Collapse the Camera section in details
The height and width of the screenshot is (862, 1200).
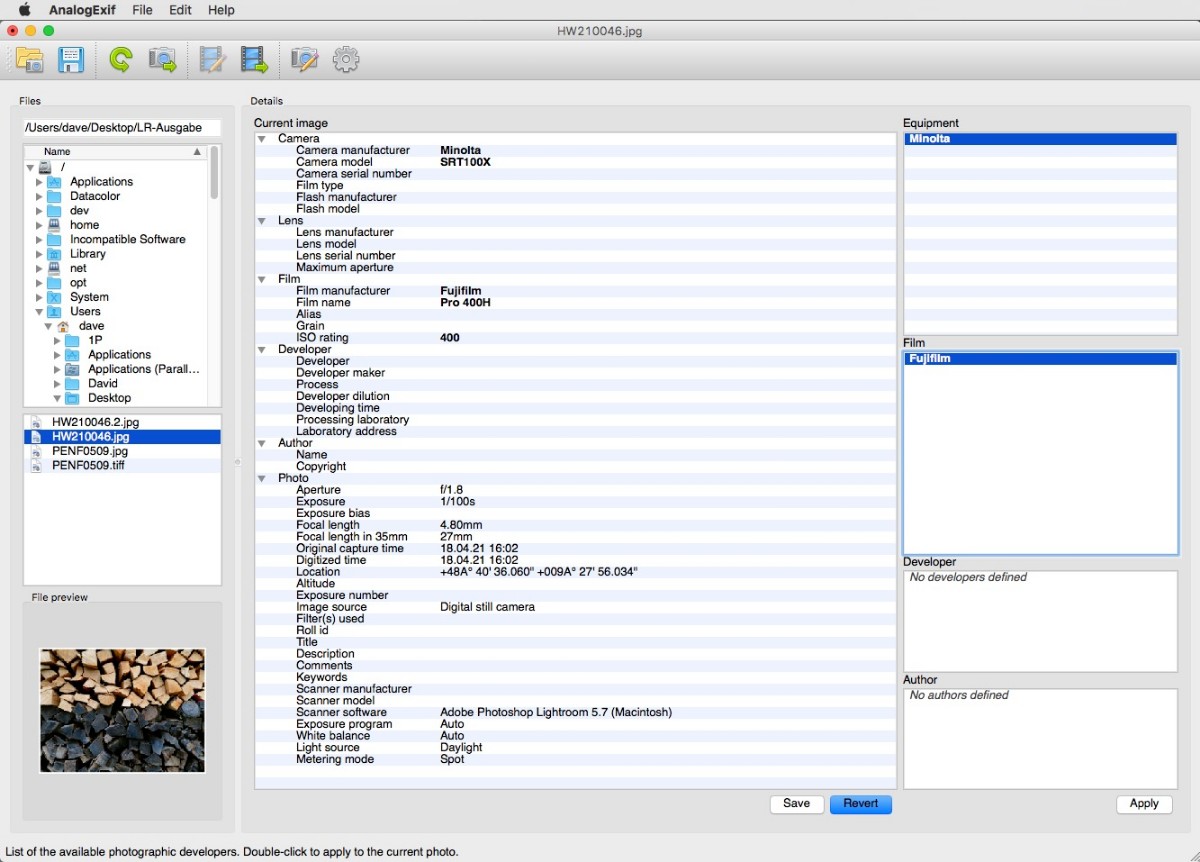pos(262,139)
